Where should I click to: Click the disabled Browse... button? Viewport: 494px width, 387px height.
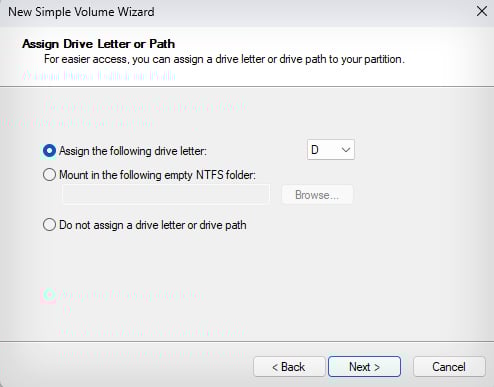tap(317, 195)
